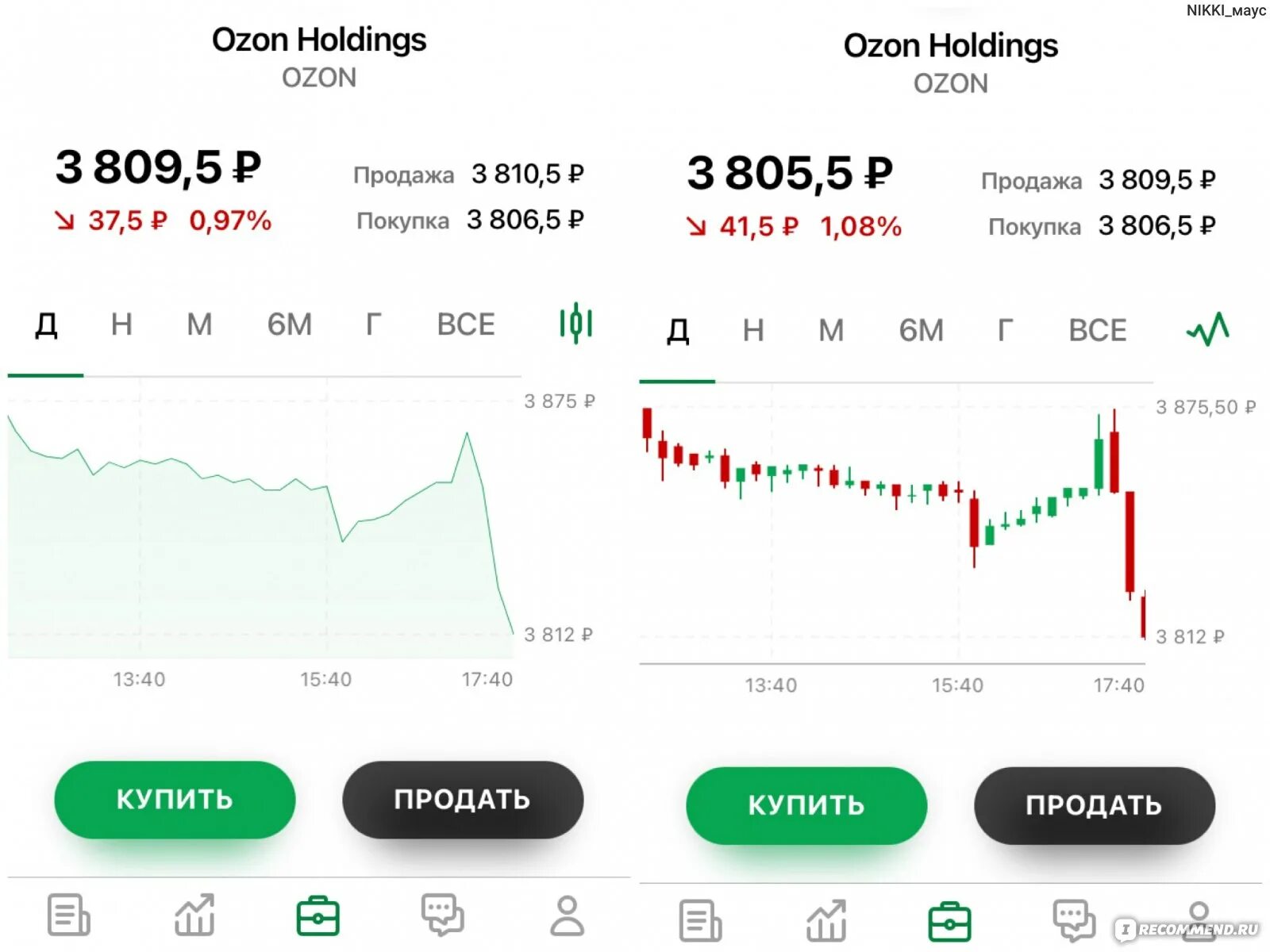The width and height of the screenshot is (1270, 952).
Task: Open market chart icon in left nav
Action: (x=194, y=915)
